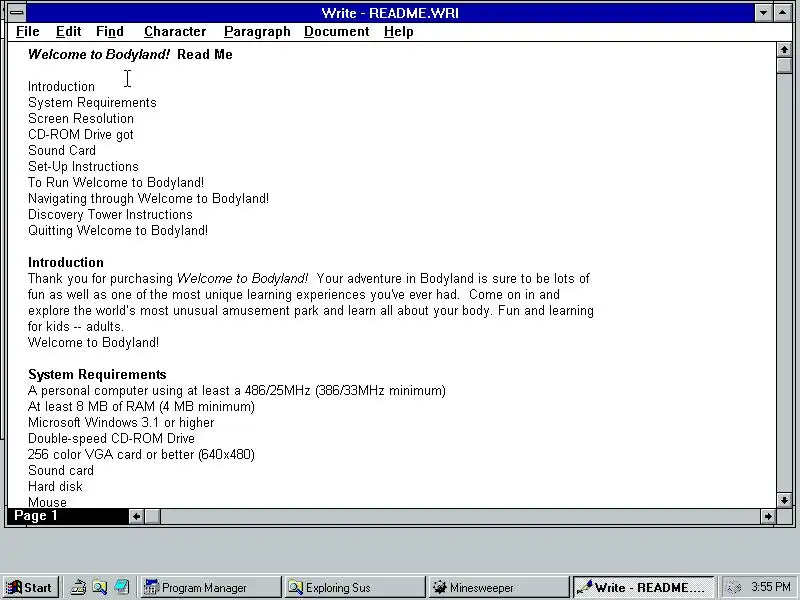Screen dimensions: 800x600
Task: Click 'System Requirements' in the contents list
Action: [x=92, y=103]
